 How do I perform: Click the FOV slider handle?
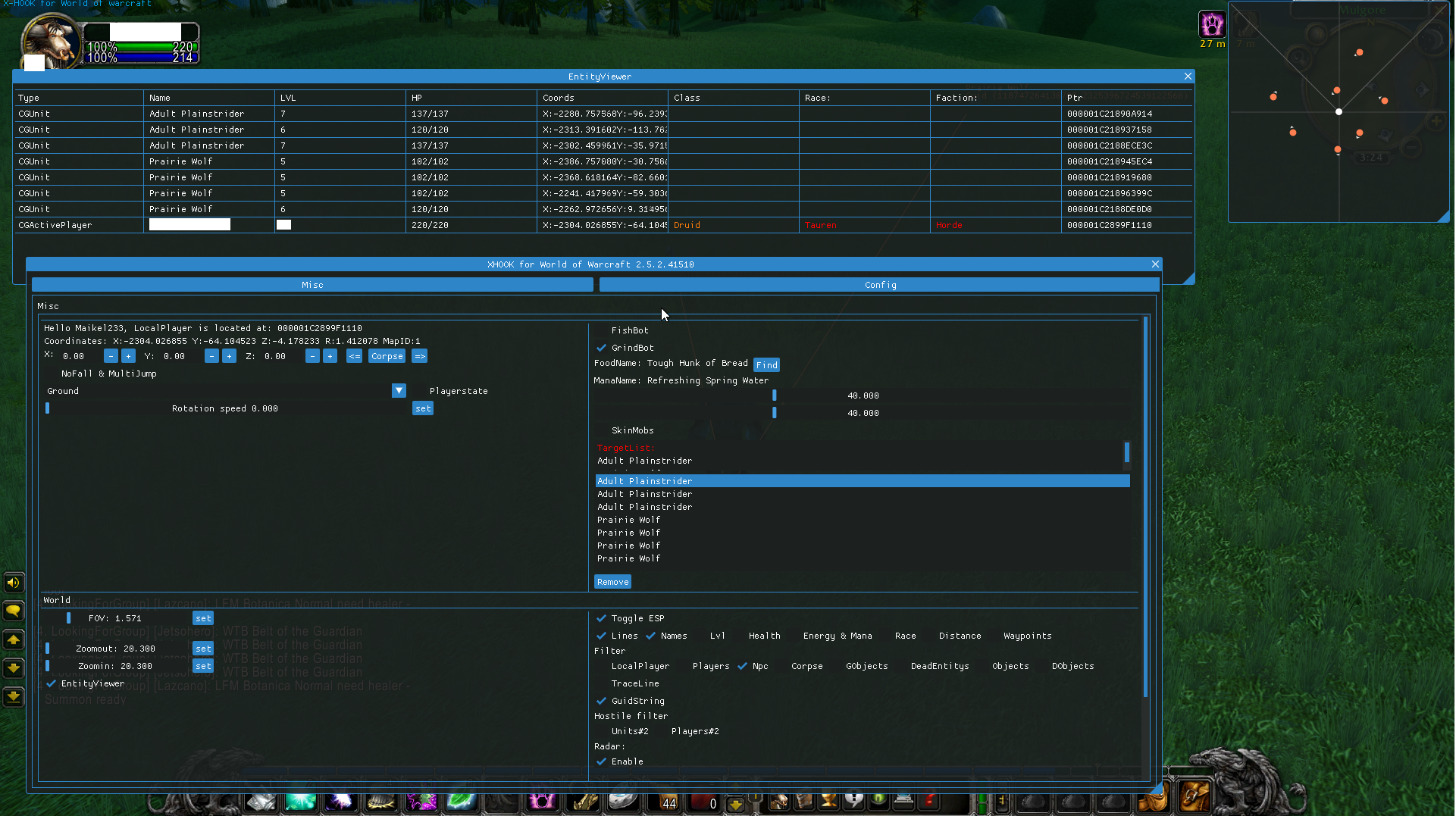coord(68,618)
